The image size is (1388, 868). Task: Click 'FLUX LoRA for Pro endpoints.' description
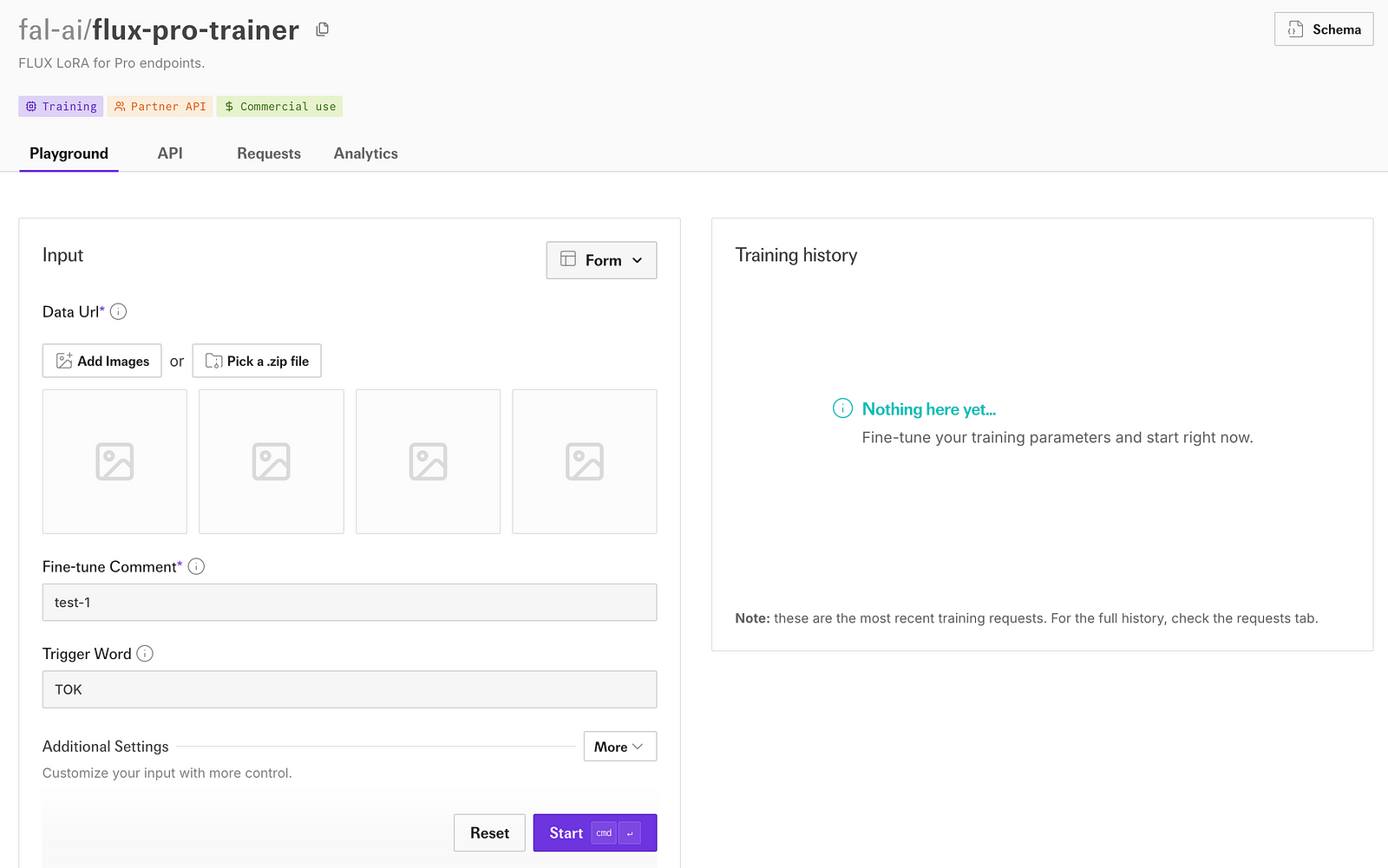pyautogui.click(x=112, y=63)
